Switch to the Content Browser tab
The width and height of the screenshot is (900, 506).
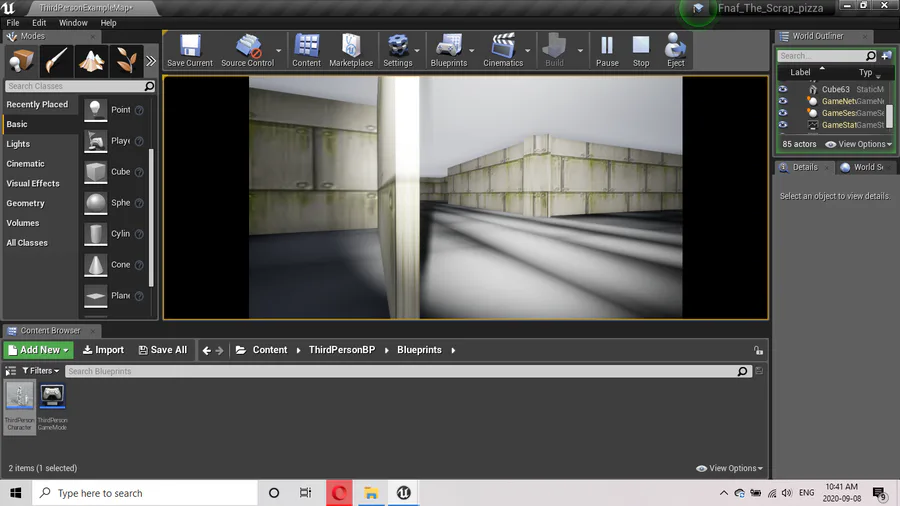click(x=51, y=330)
